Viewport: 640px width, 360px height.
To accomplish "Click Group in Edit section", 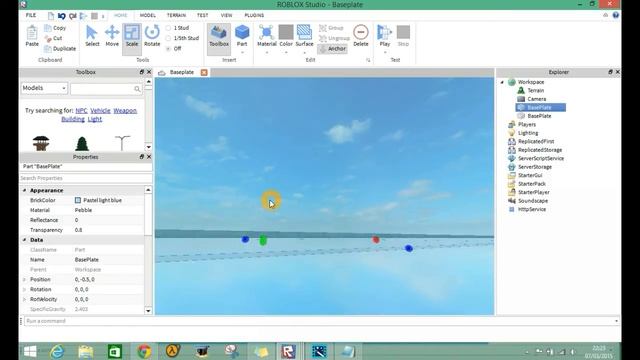I will pyautogui.click(x=331, y=28).
